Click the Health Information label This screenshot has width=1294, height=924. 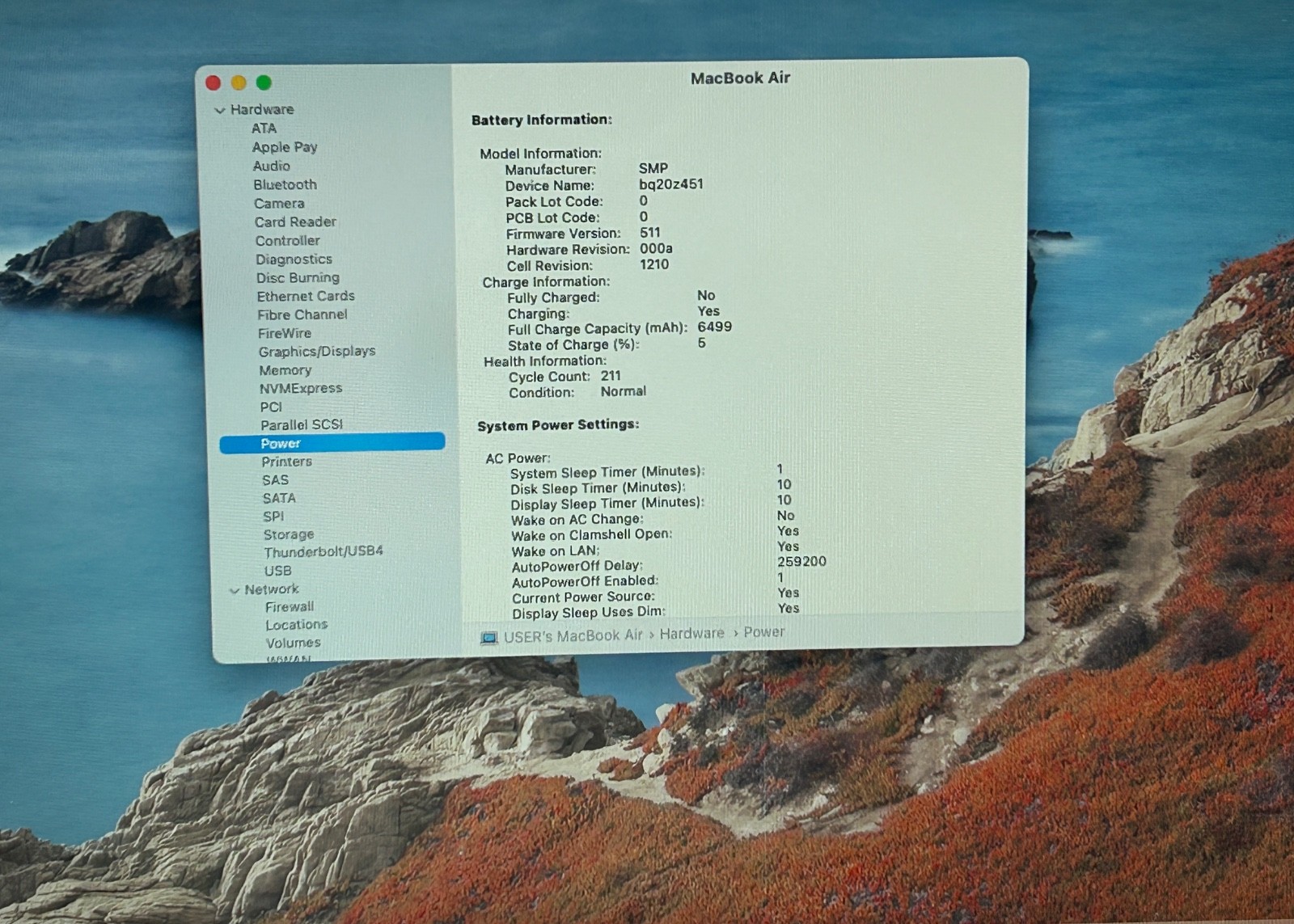545,361
